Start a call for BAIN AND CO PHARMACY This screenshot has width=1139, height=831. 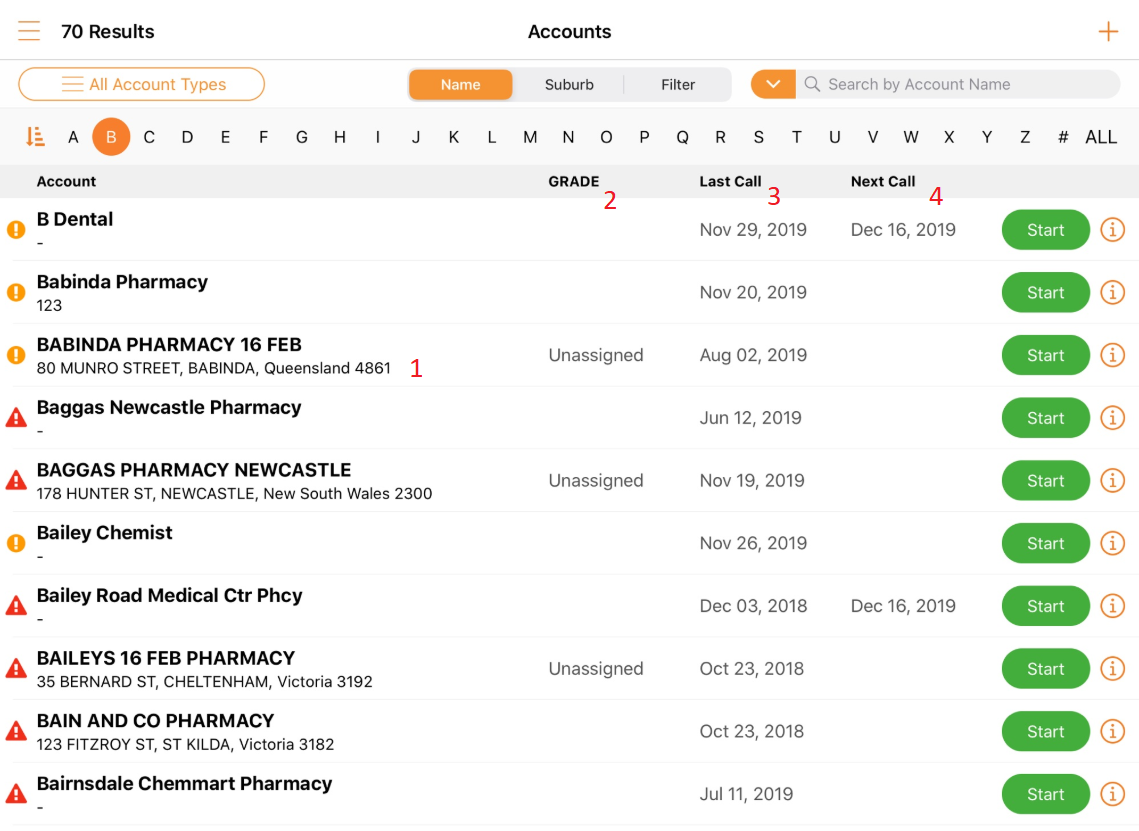[1045, 731]
